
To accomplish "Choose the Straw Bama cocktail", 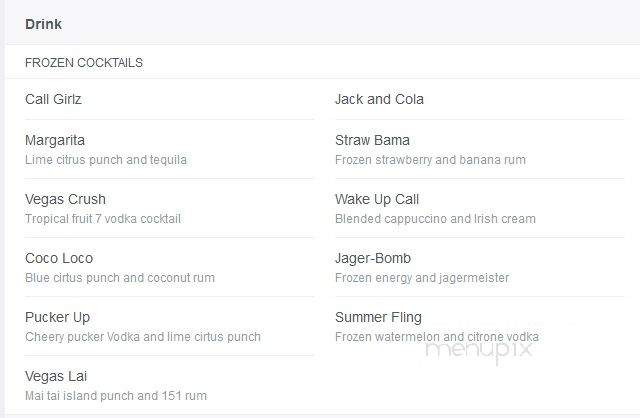I will (372, 140).
